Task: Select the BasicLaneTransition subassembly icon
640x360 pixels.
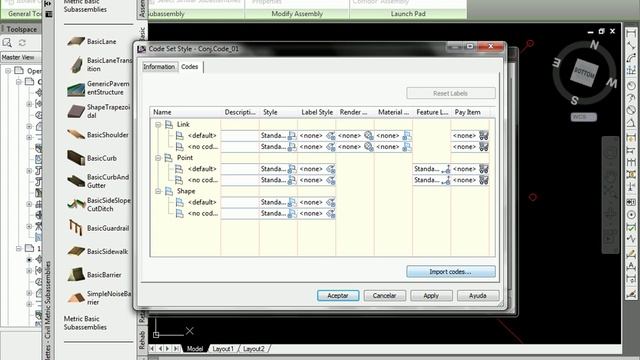Action: [x=76, y=64]
